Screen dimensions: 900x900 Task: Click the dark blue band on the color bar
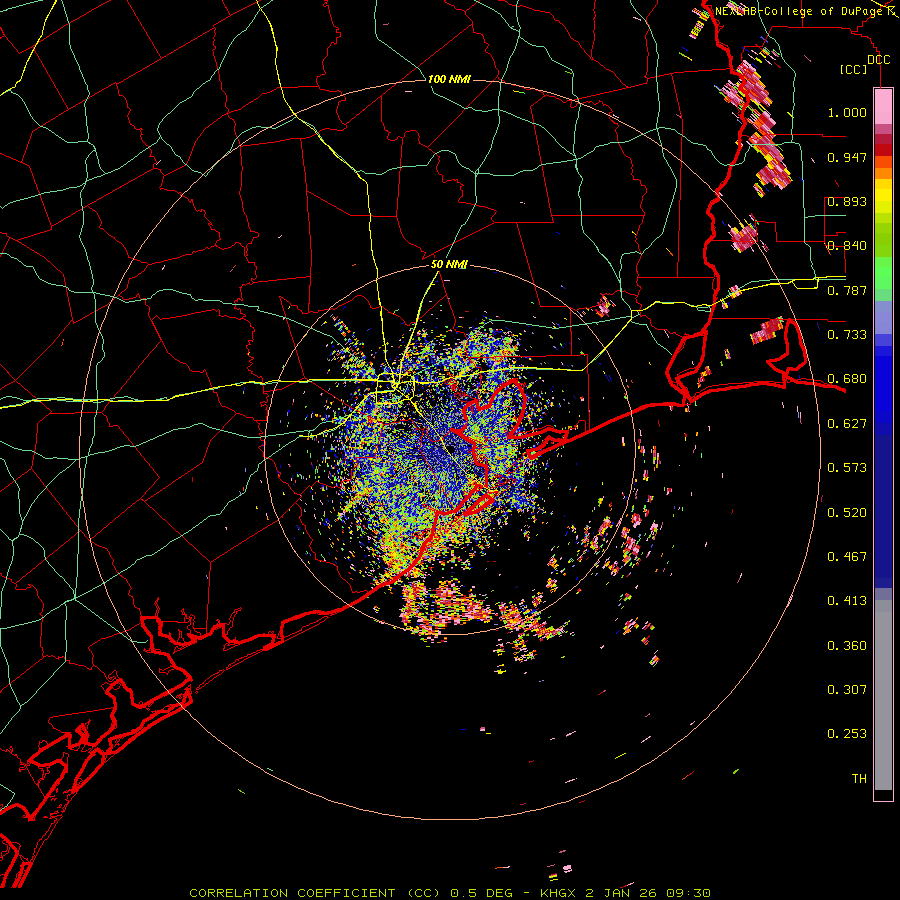tap(883, 511)
